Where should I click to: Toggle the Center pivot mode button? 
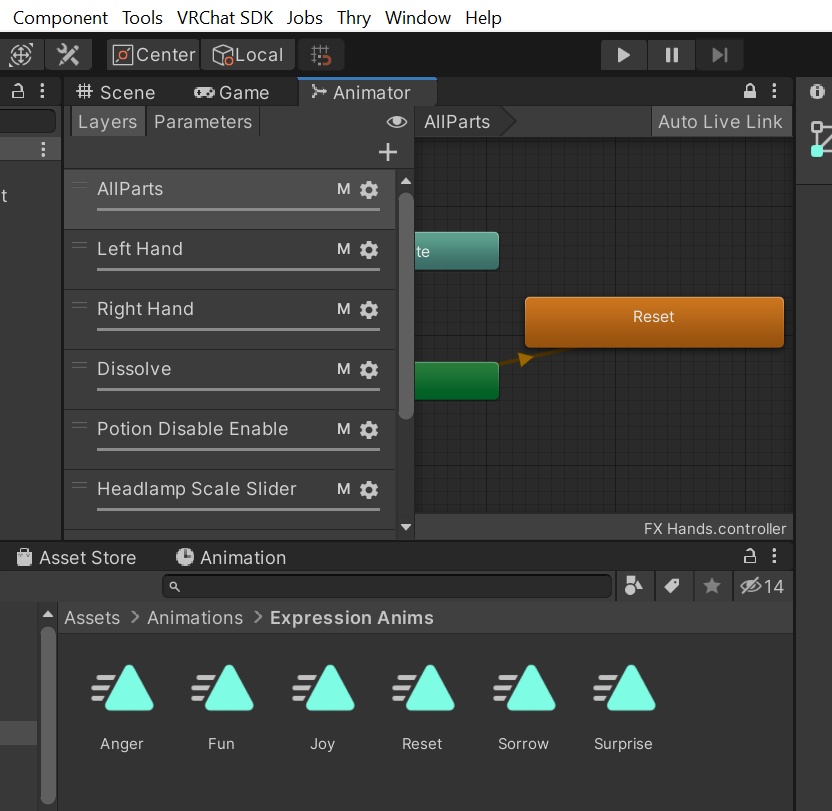pos(152,54)
